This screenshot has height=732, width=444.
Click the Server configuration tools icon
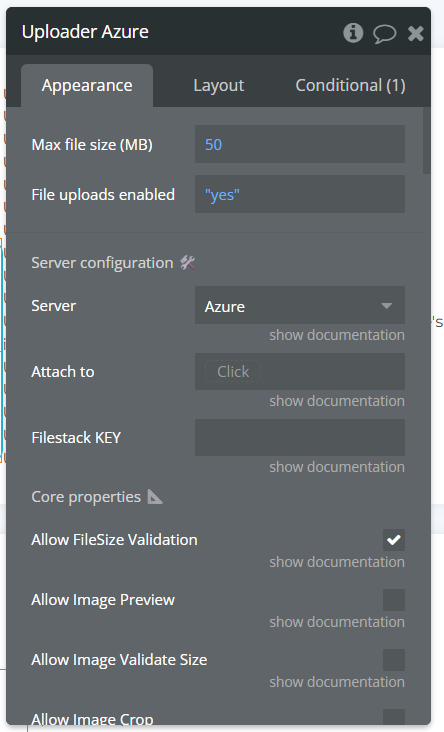pyautogui.click(x=188, y=263)
